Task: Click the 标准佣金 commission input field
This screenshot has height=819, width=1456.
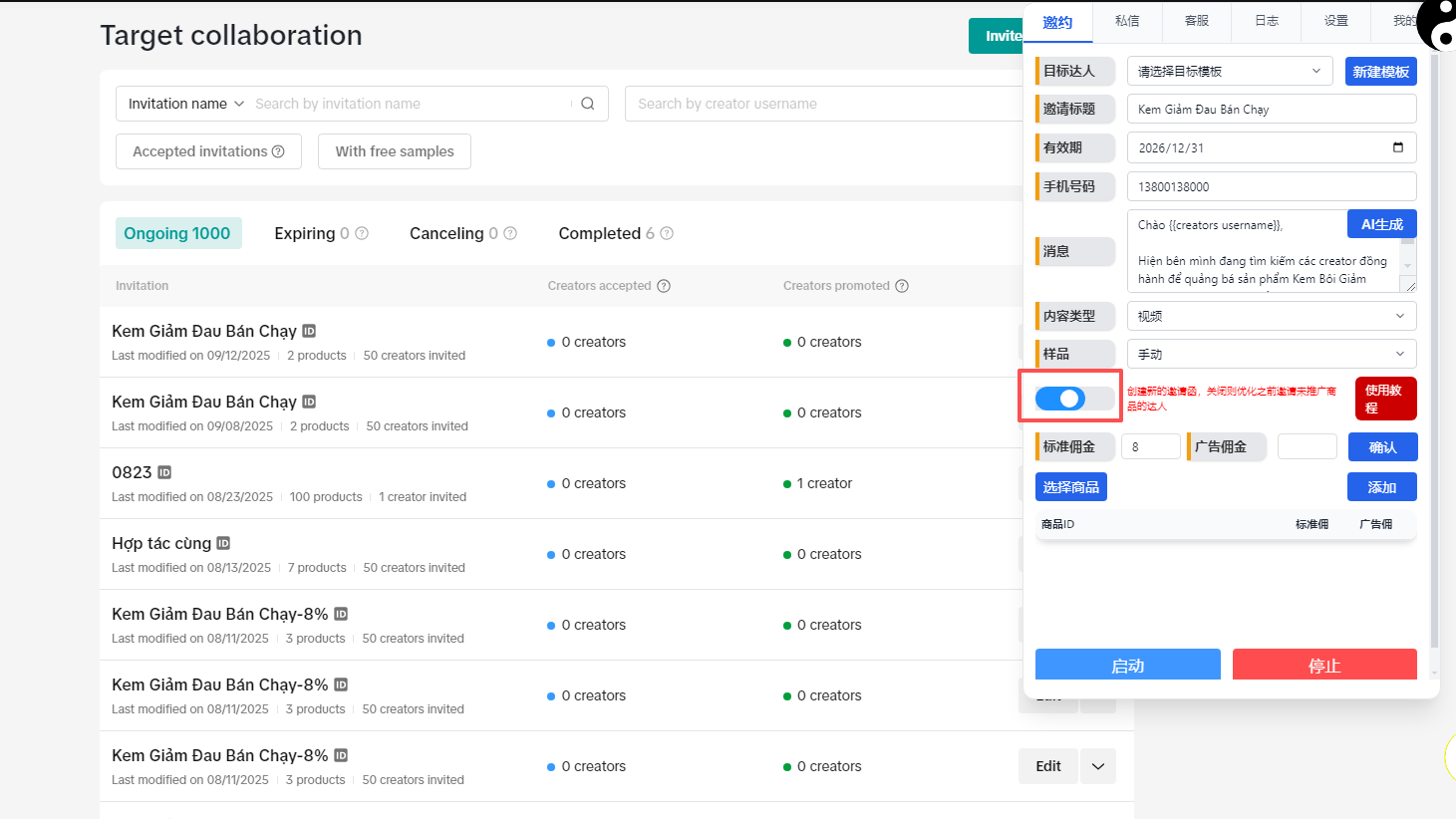Action: pos(1151,446)
